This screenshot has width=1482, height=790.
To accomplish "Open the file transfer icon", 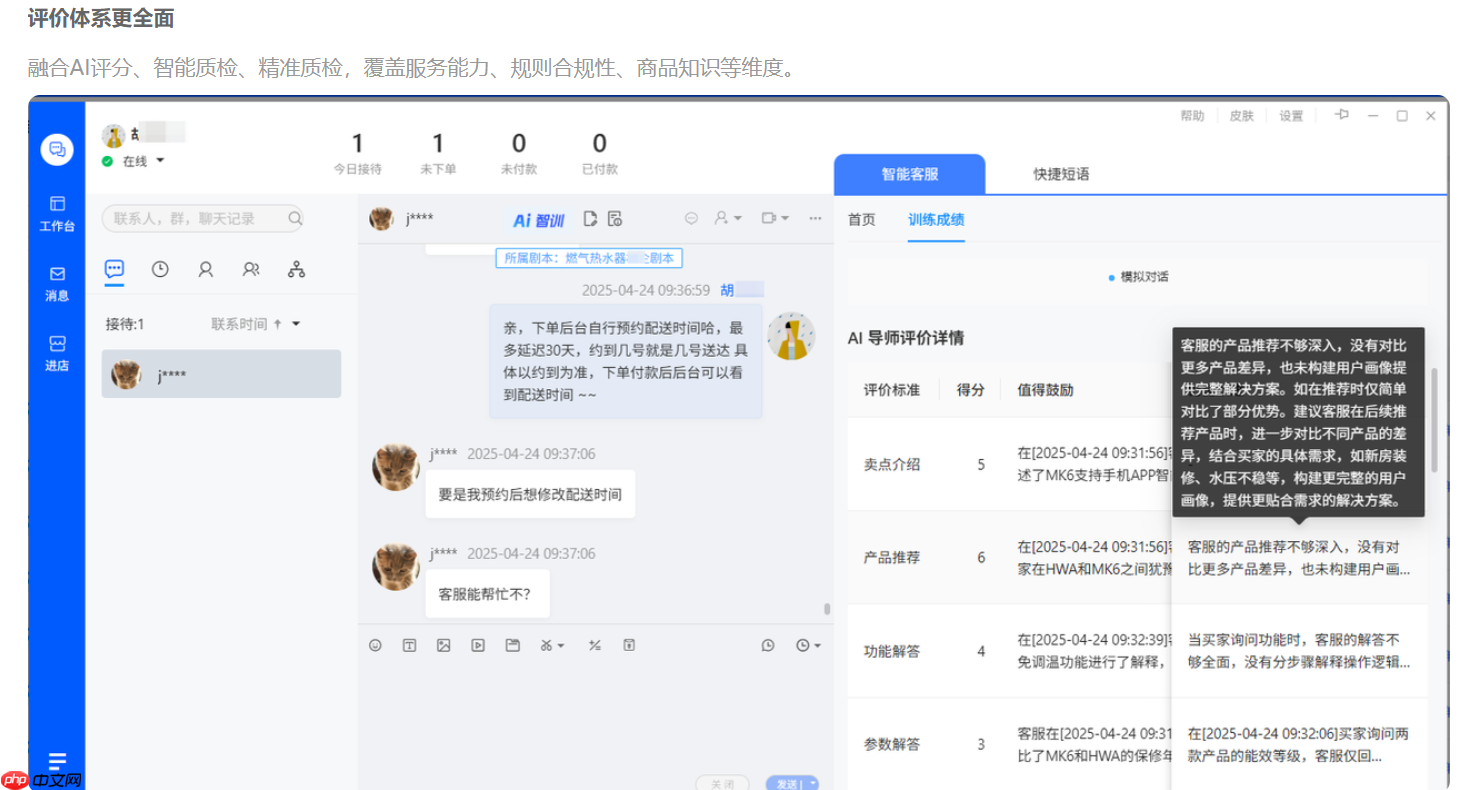I will pyautogui.click(x=512, y=645).
